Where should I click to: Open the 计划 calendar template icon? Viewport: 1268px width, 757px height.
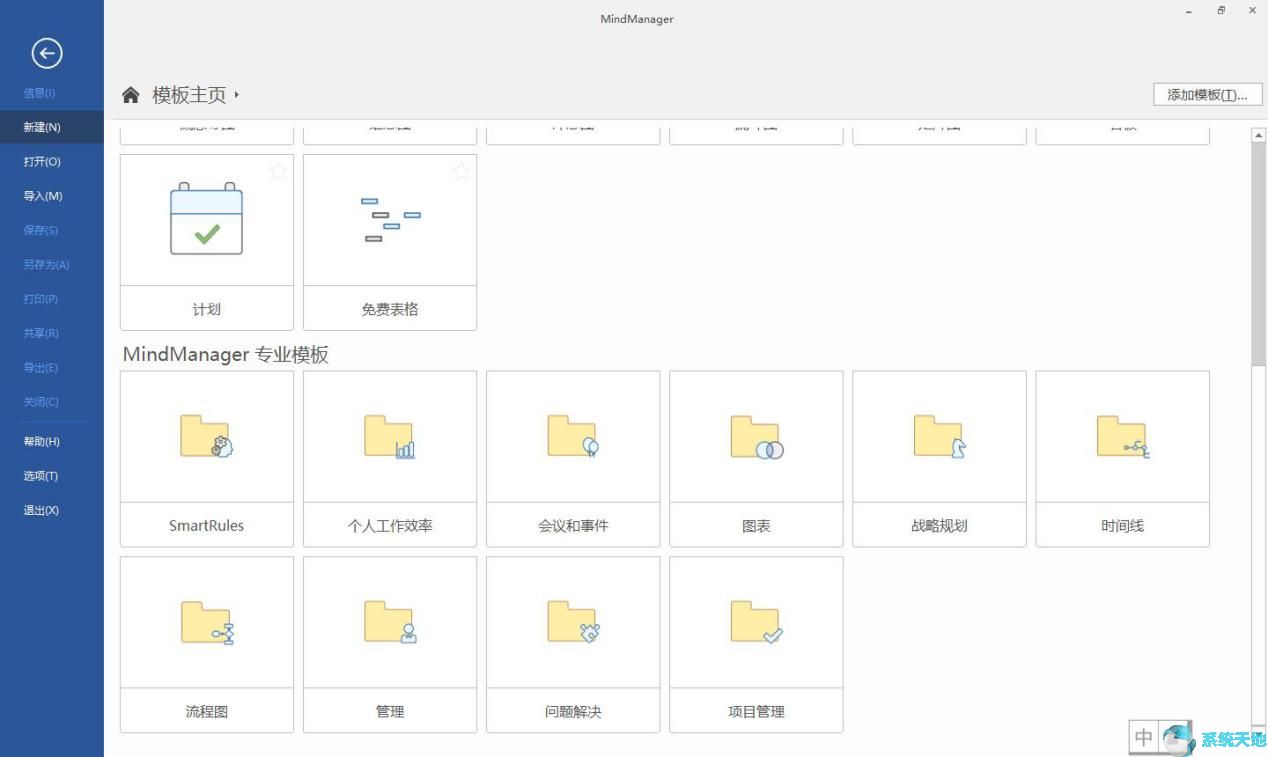207,218
